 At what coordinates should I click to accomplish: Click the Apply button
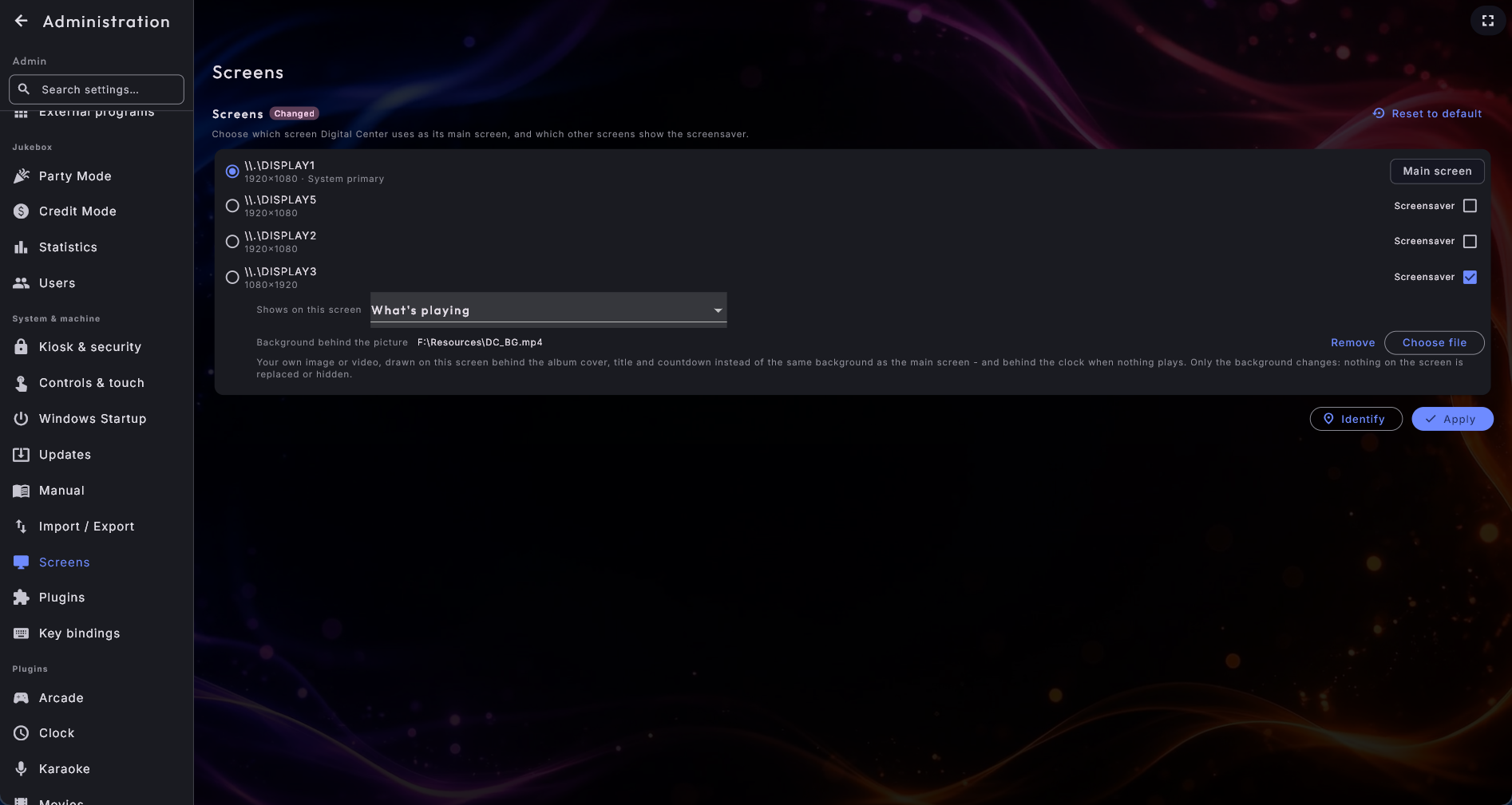pos(1452,419)
